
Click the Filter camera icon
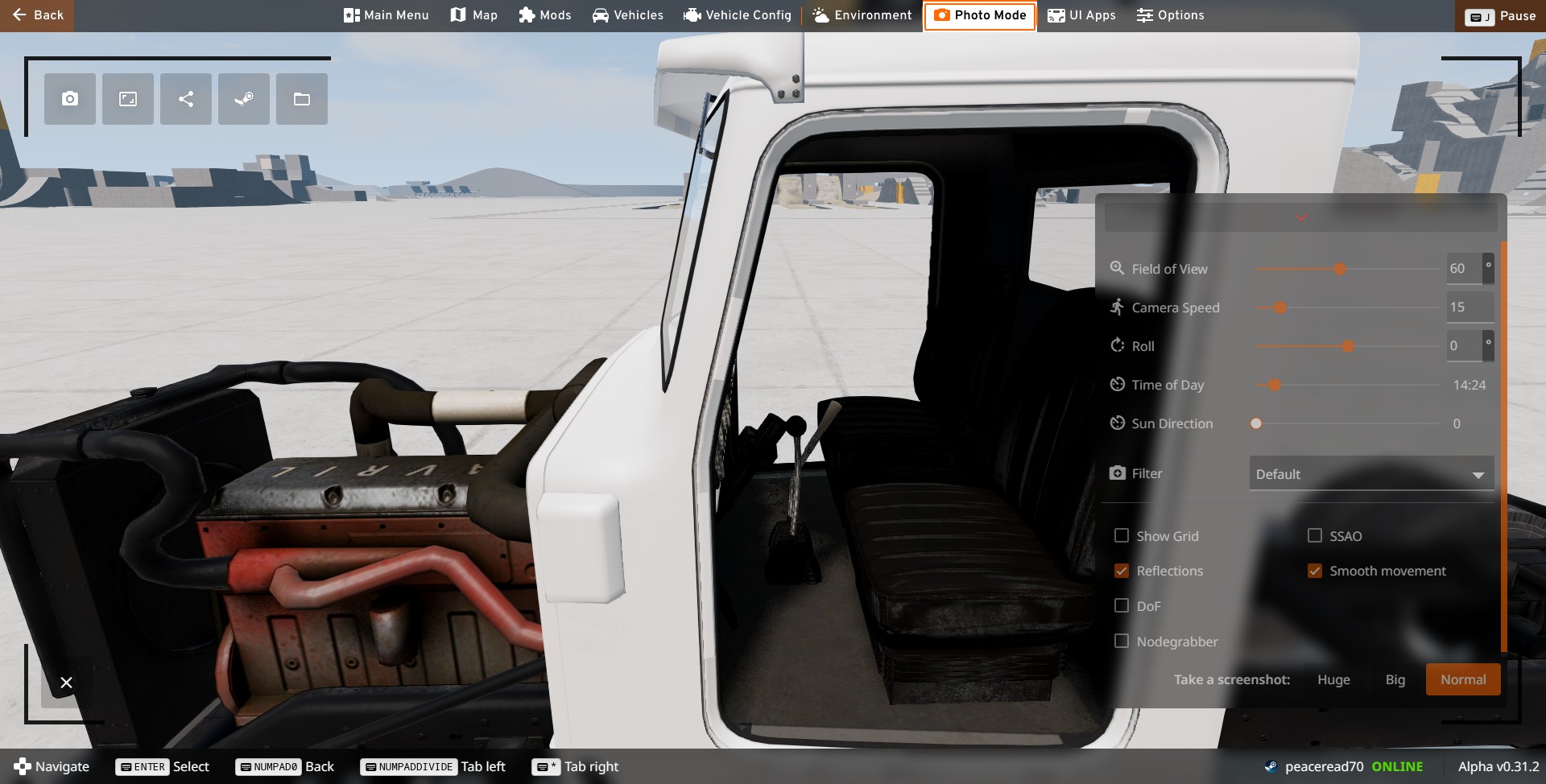coord(1117,472)
